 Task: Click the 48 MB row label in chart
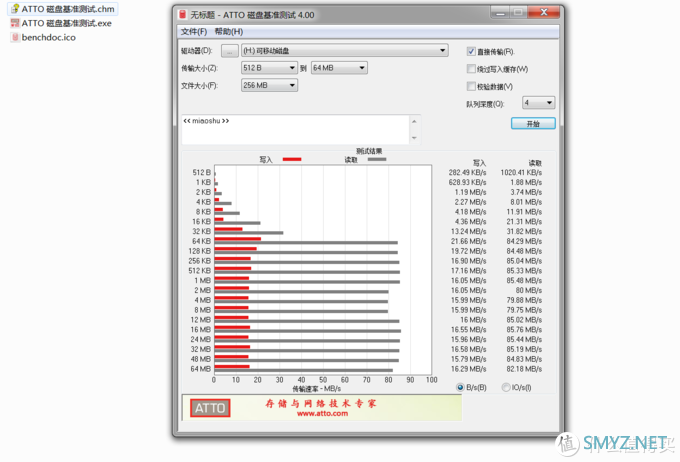point(200,359)
